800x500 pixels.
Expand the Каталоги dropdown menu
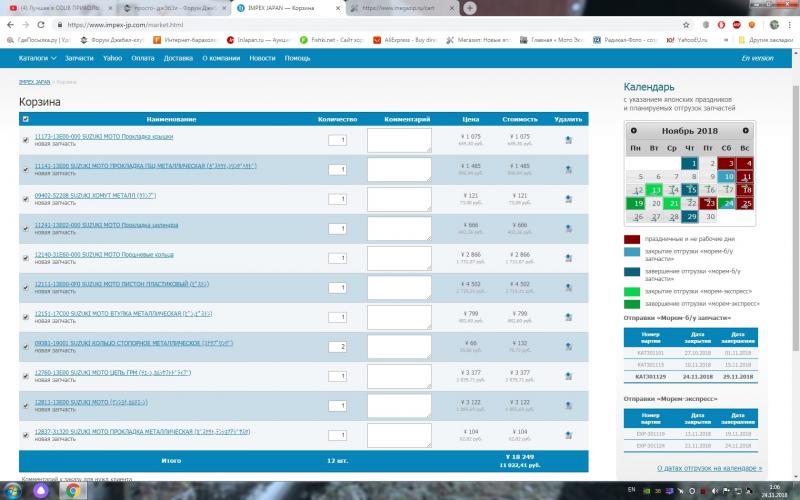pyautogui.click(x=40, y=58)
